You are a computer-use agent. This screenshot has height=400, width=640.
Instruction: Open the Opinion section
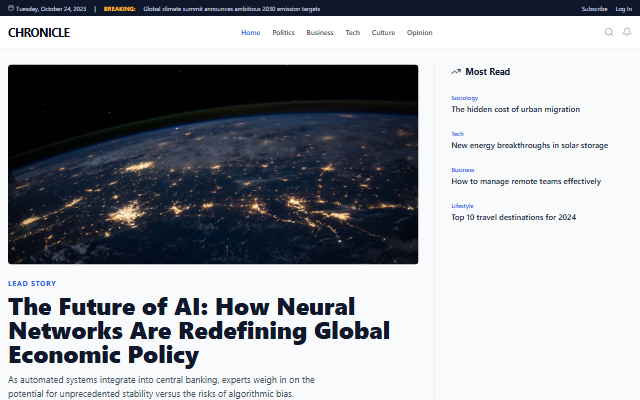(x=420, y=33)
